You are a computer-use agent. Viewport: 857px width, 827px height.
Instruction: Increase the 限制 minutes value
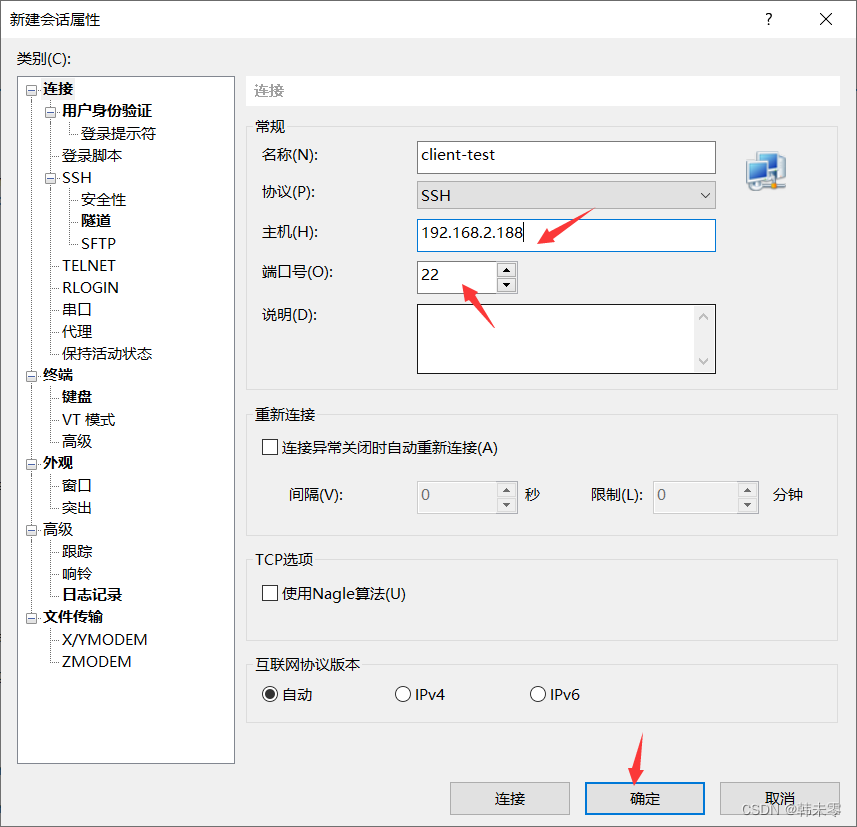click(x=747, y=490)
